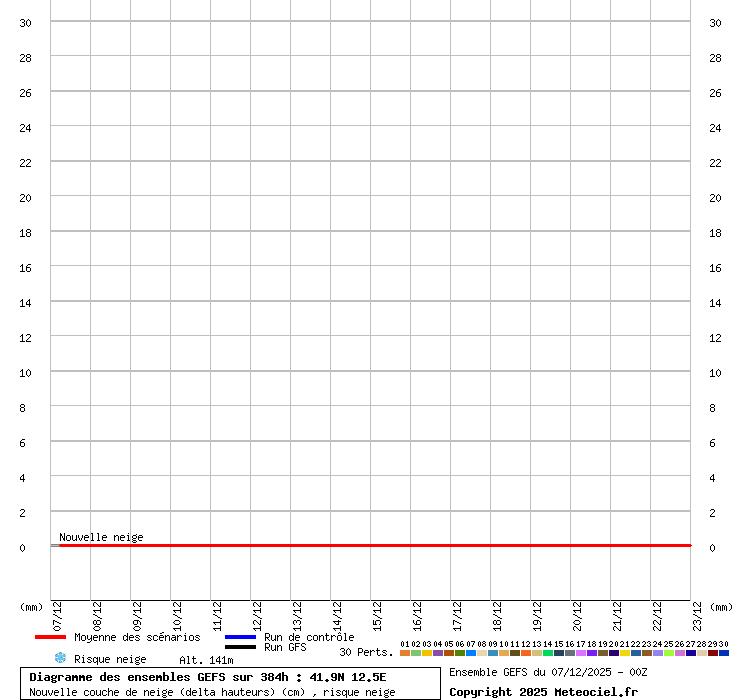The width and height of the screenshot is (740, 700).
Task: Click the Ensemble GEFS du 07/12/2025 text
Action: (x=548, y=672)
